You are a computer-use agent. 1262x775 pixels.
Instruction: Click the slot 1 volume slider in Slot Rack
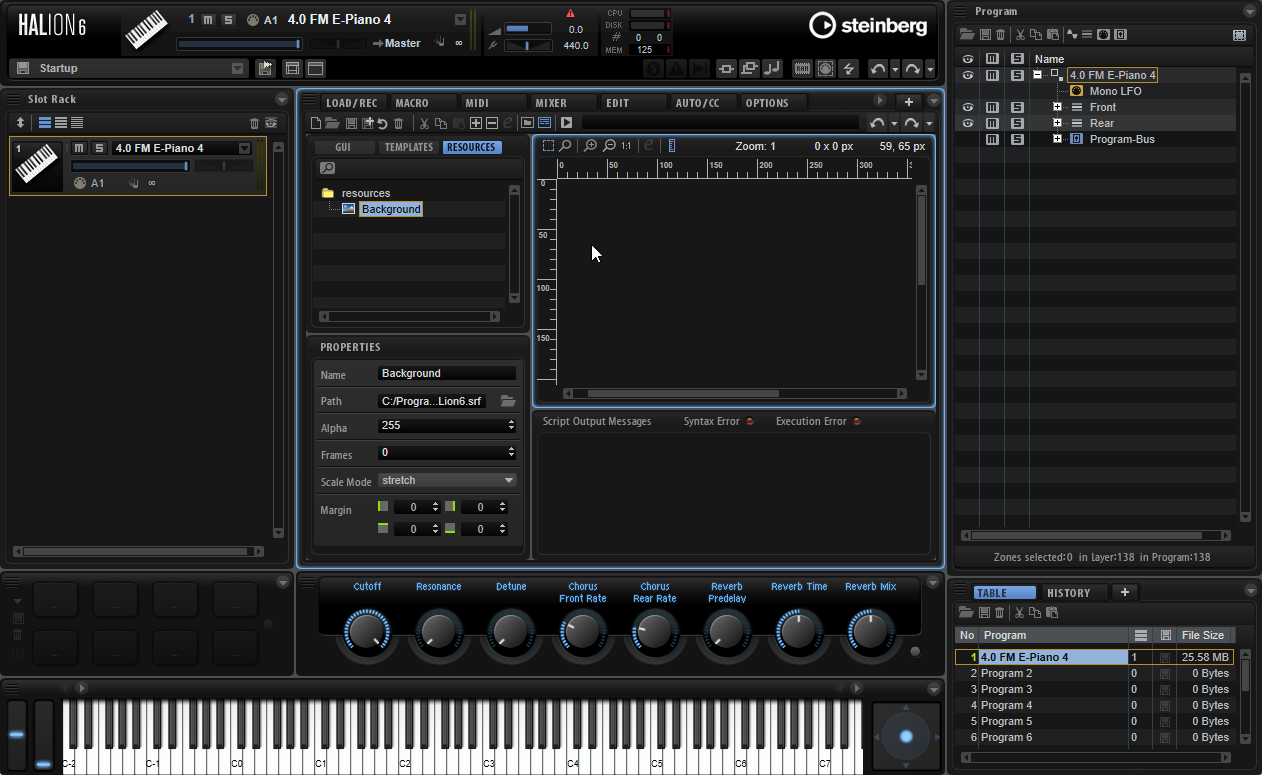click(130, 166)
